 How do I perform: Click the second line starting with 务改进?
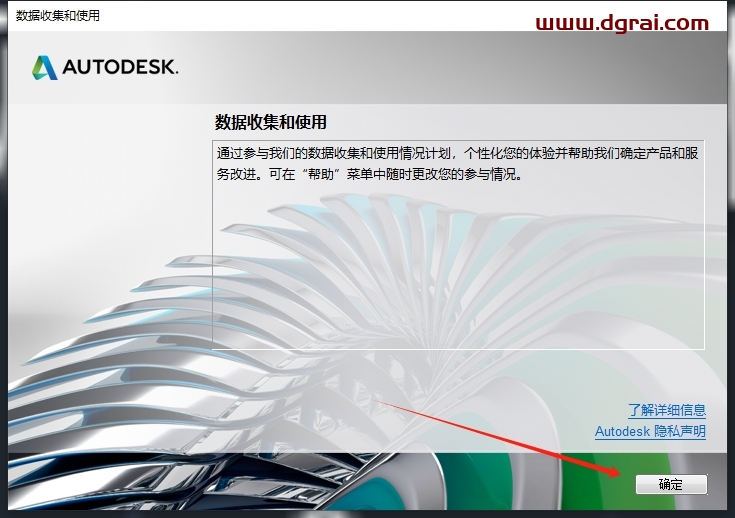pyautogui.click(x=370, y=173)
